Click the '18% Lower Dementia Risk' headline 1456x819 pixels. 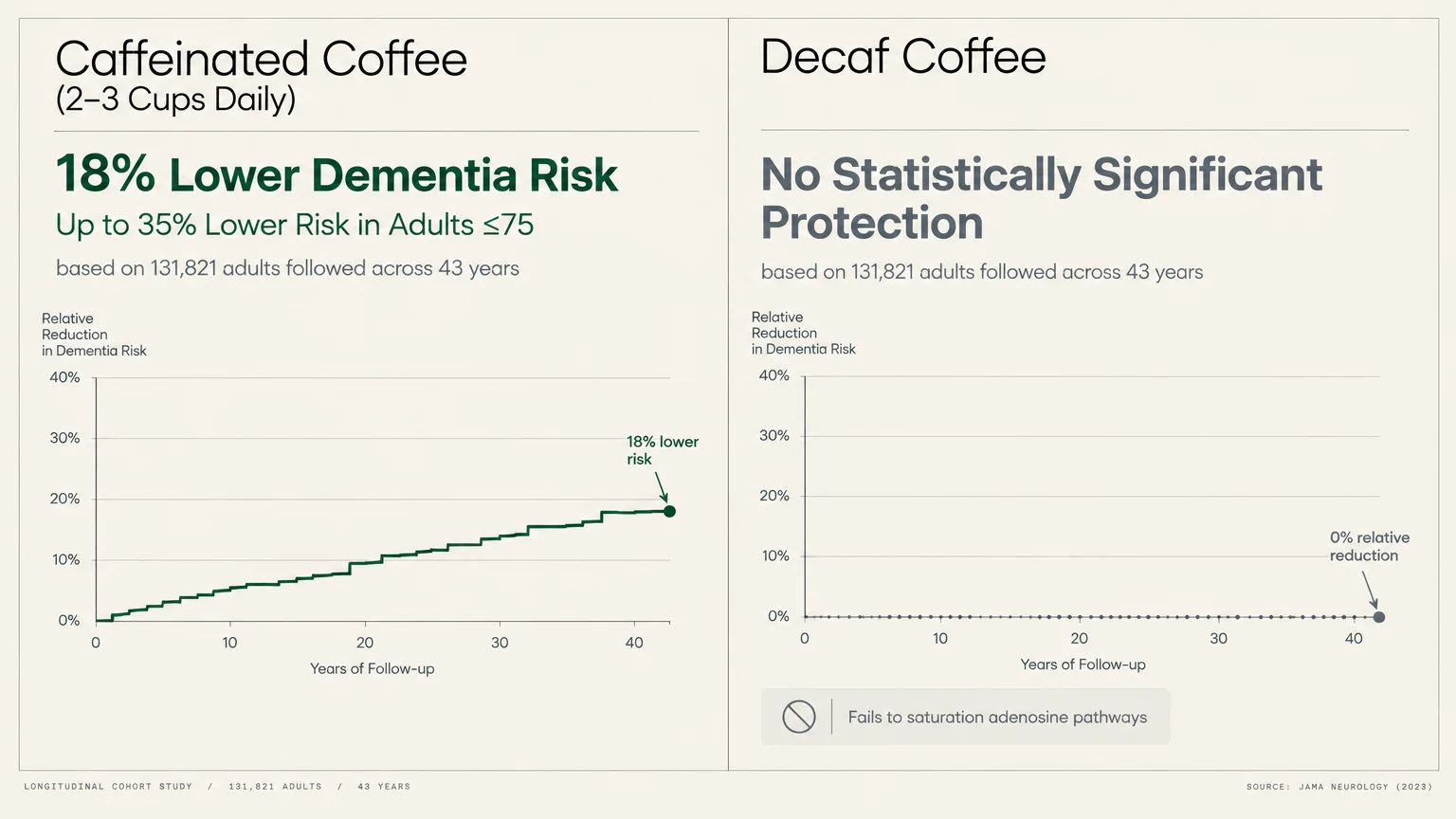337,174
